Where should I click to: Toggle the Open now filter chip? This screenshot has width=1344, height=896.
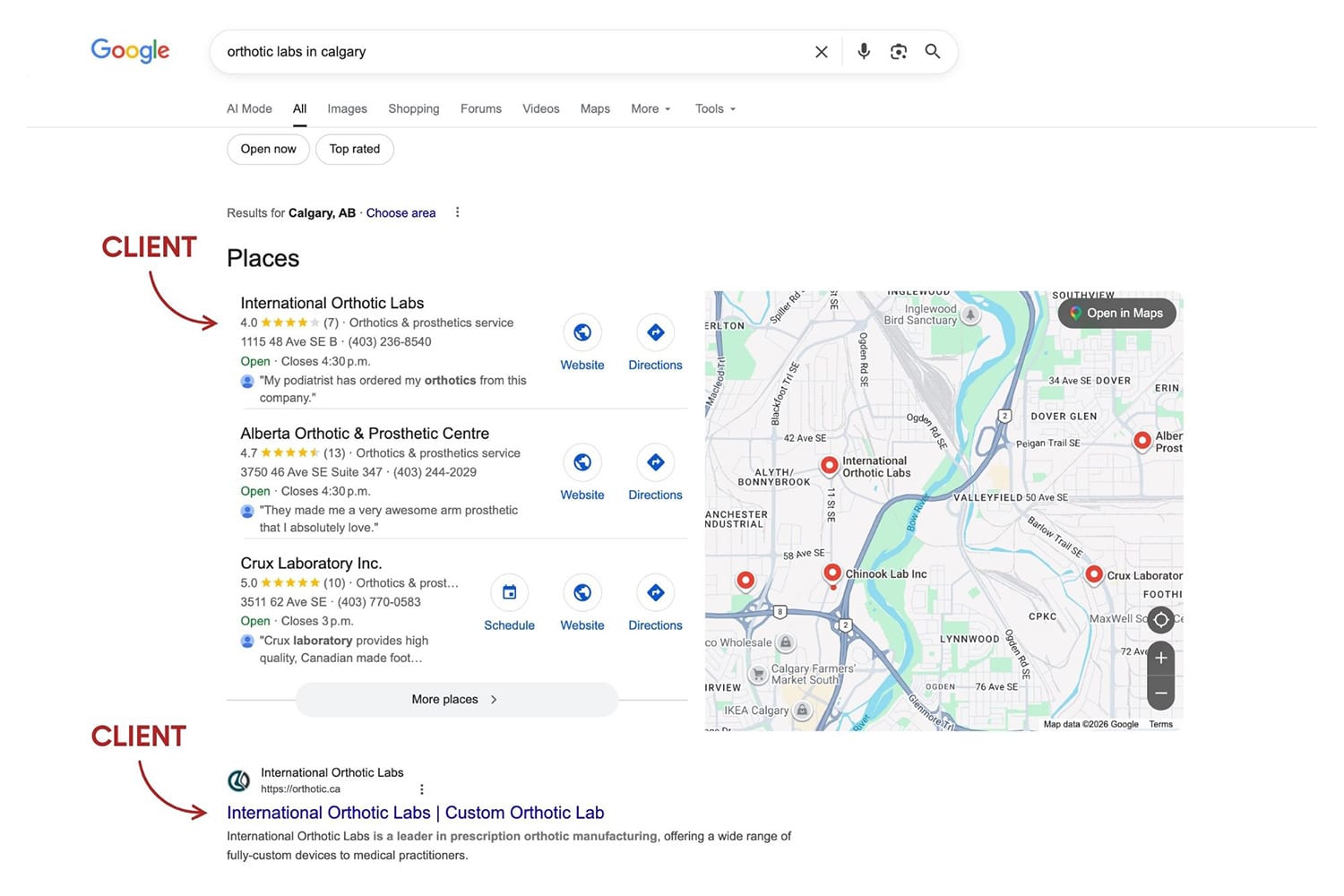point(268,149)
